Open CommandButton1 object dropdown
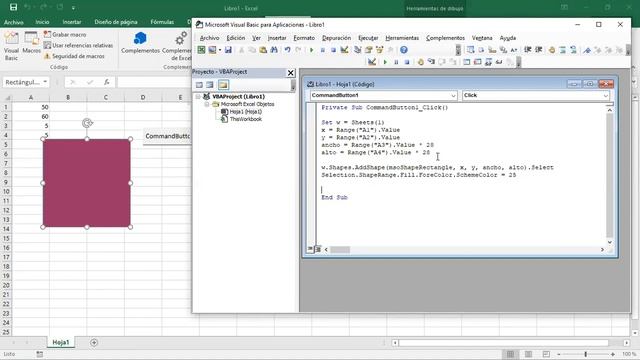Screen dimensions: 640x360 pyautogui.click(x=453, y=96)
